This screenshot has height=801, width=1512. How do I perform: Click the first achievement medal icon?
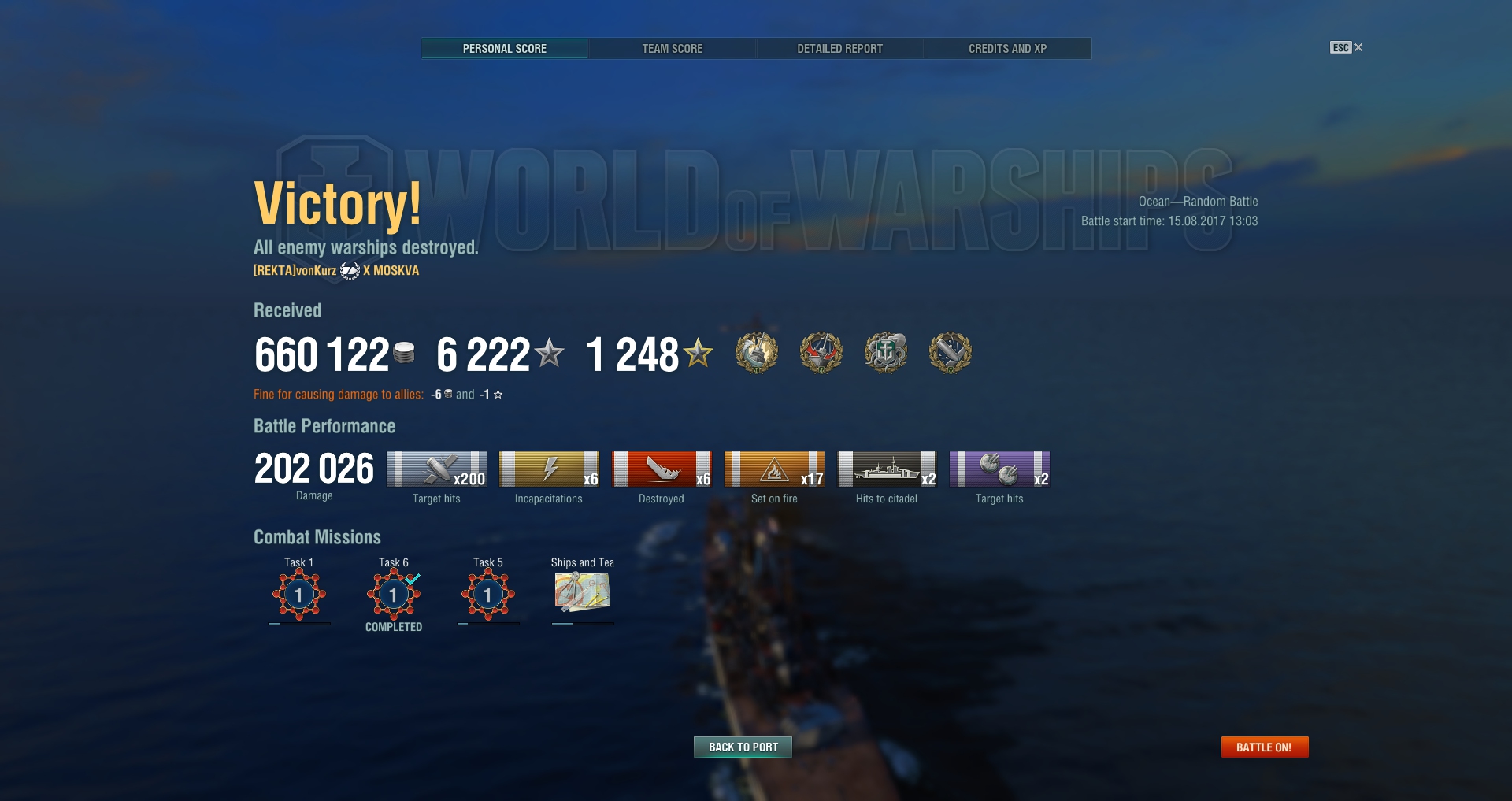[757, 352]
